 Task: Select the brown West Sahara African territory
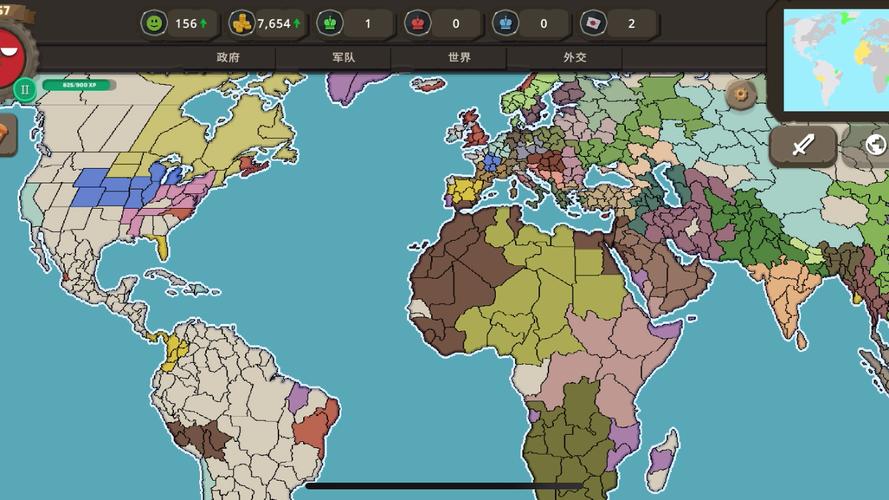coord(454,272)
